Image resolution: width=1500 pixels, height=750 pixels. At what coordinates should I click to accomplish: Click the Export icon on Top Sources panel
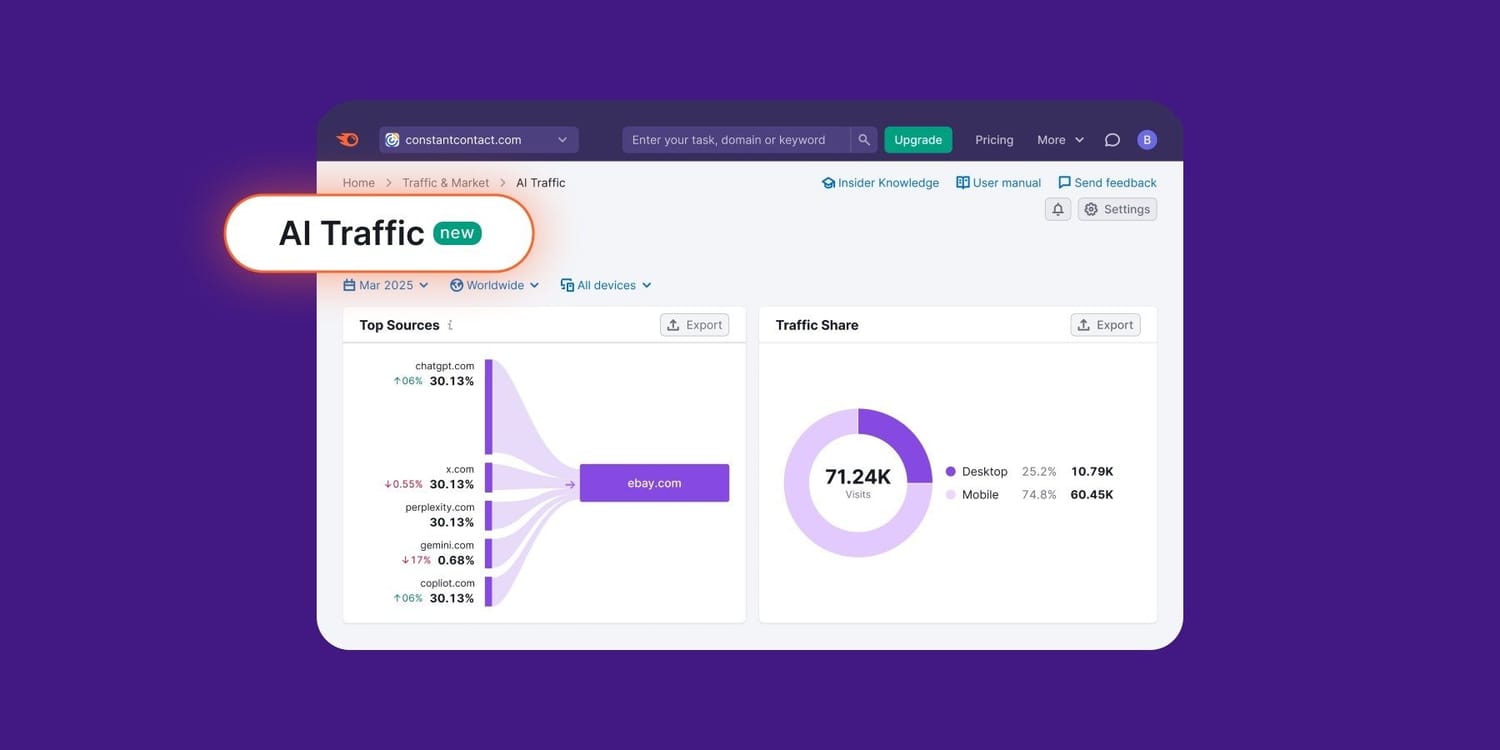point(674,324)
